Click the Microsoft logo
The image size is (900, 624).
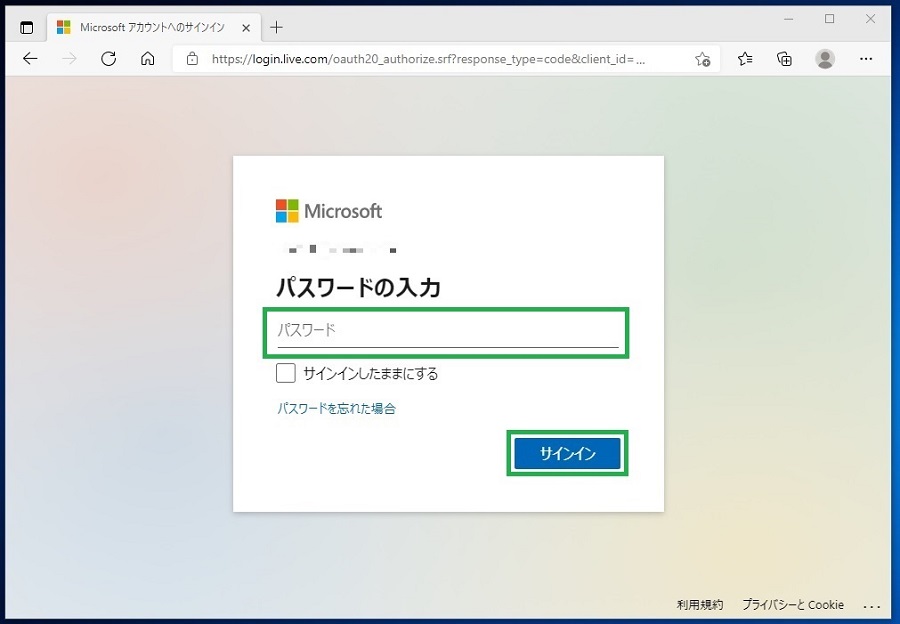[328, 211]
